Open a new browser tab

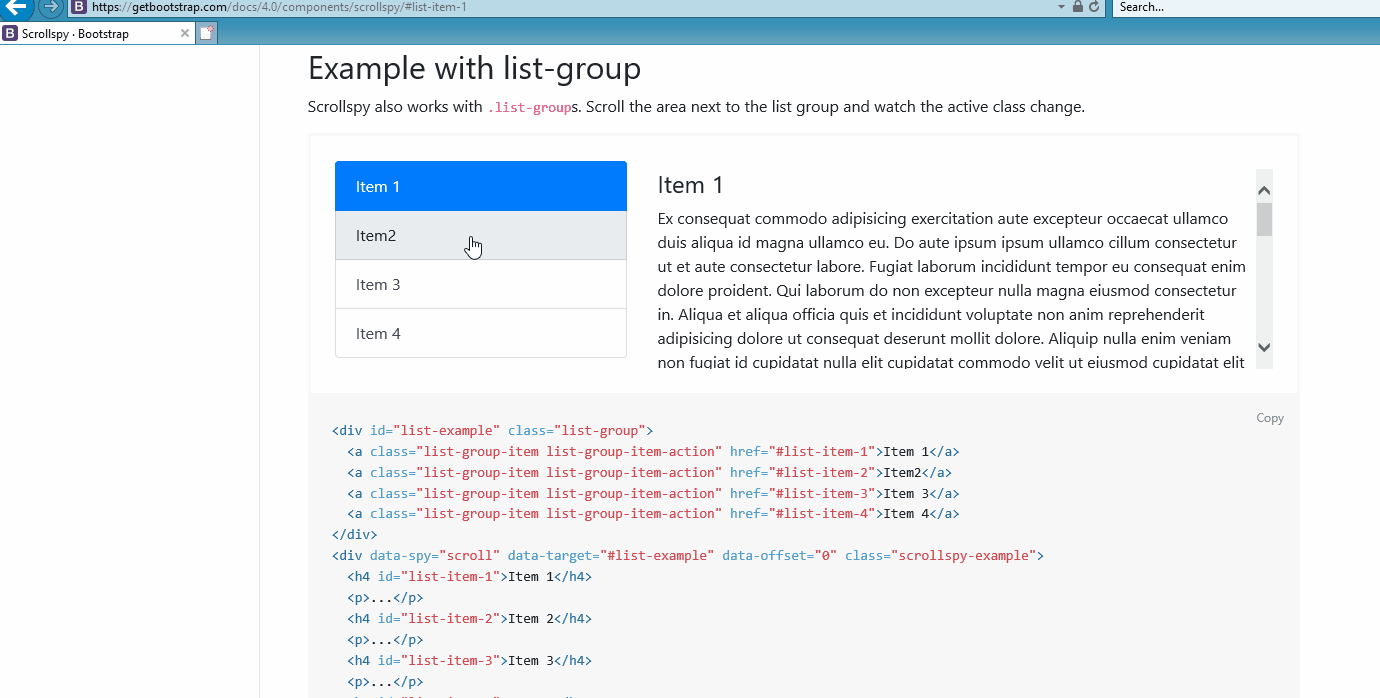click(206, 32)
